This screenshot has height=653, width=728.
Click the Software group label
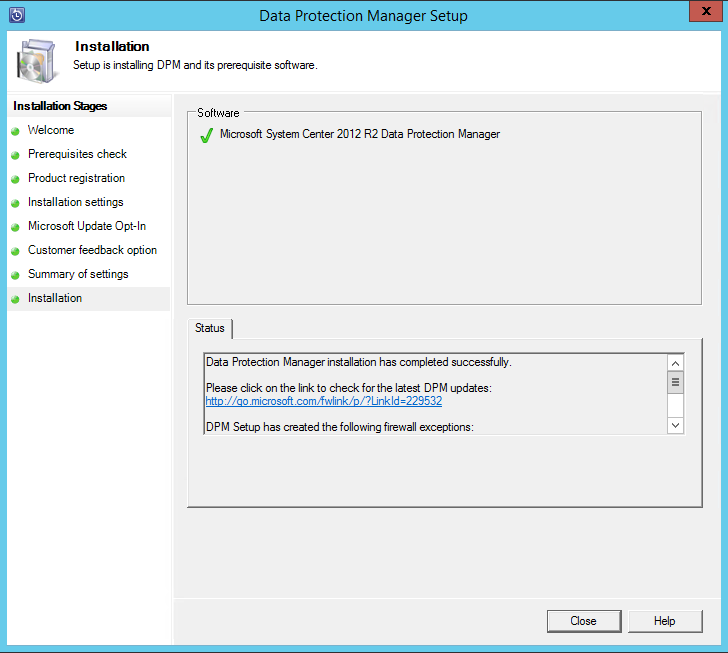tap(218, 113)
